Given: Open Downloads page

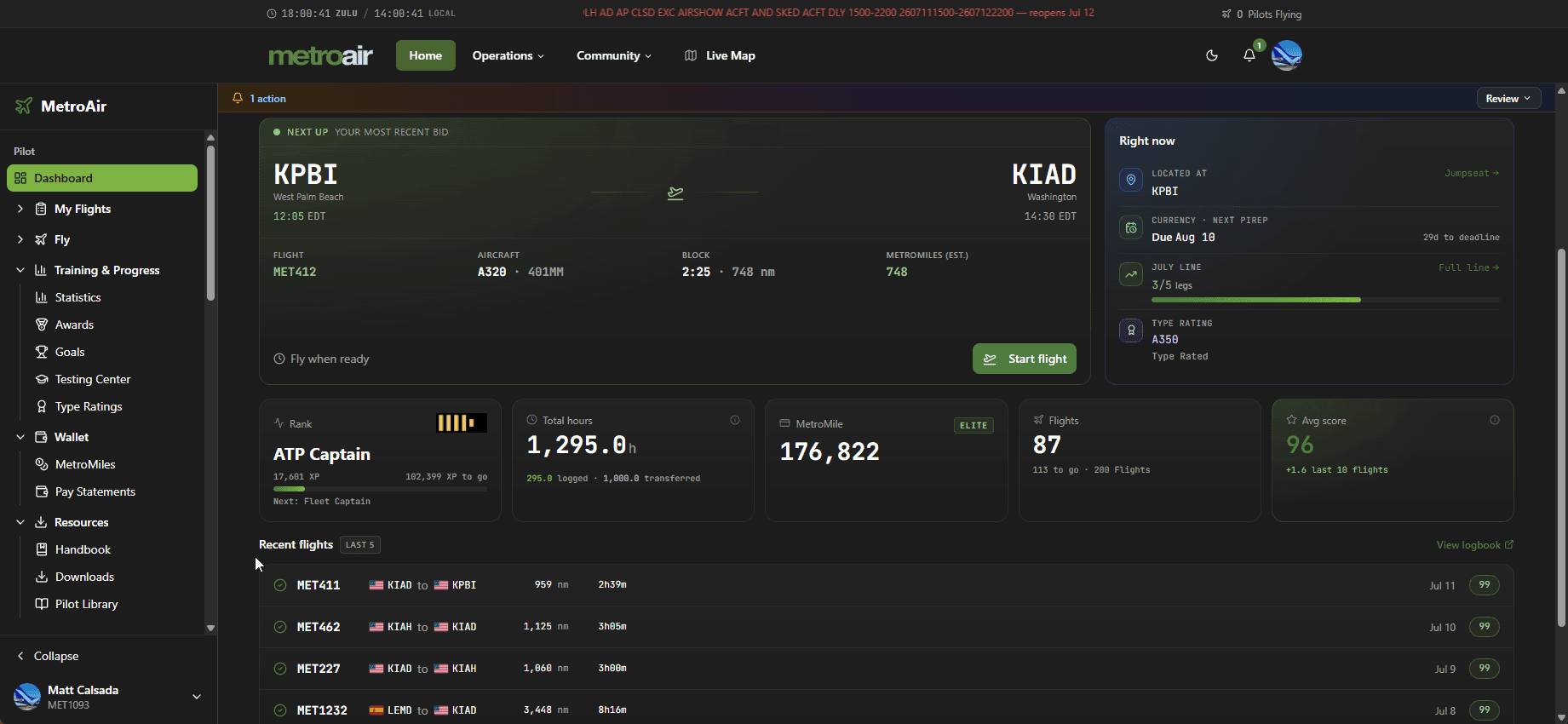Looking at the screenshot, I should pyautogui.click(x=84, y=577).
